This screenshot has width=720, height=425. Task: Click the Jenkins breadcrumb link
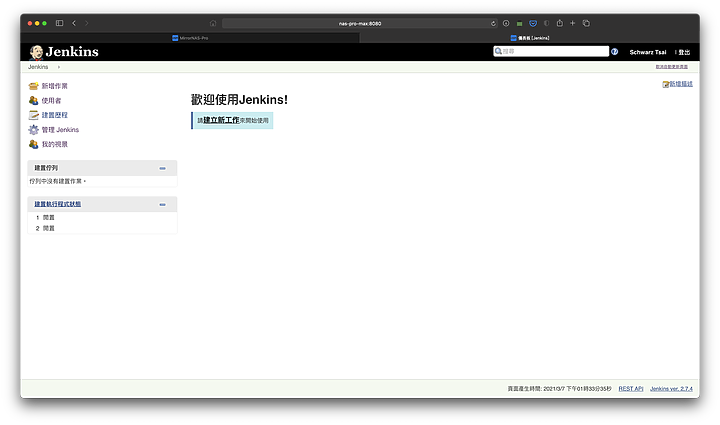tap(38, 67)
